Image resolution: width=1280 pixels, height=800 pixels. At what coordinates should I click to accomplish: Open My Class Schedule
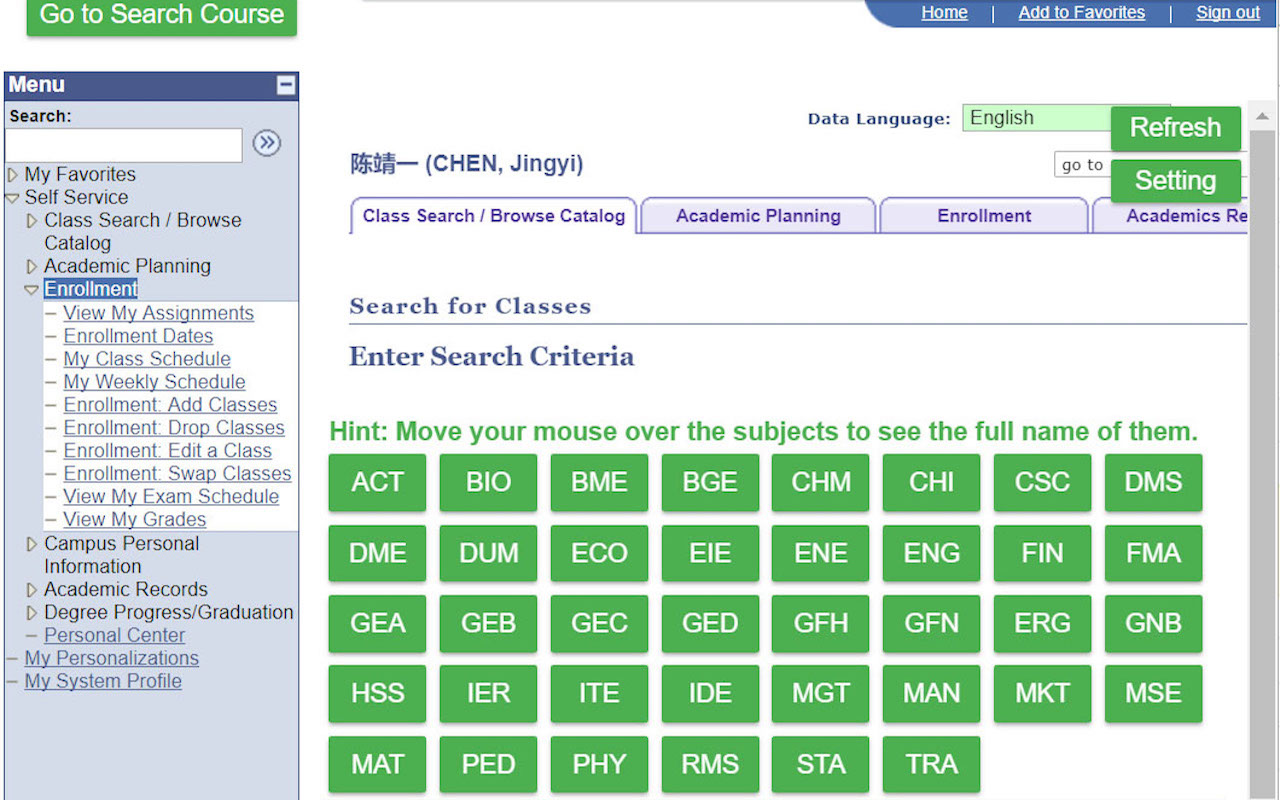147,358
